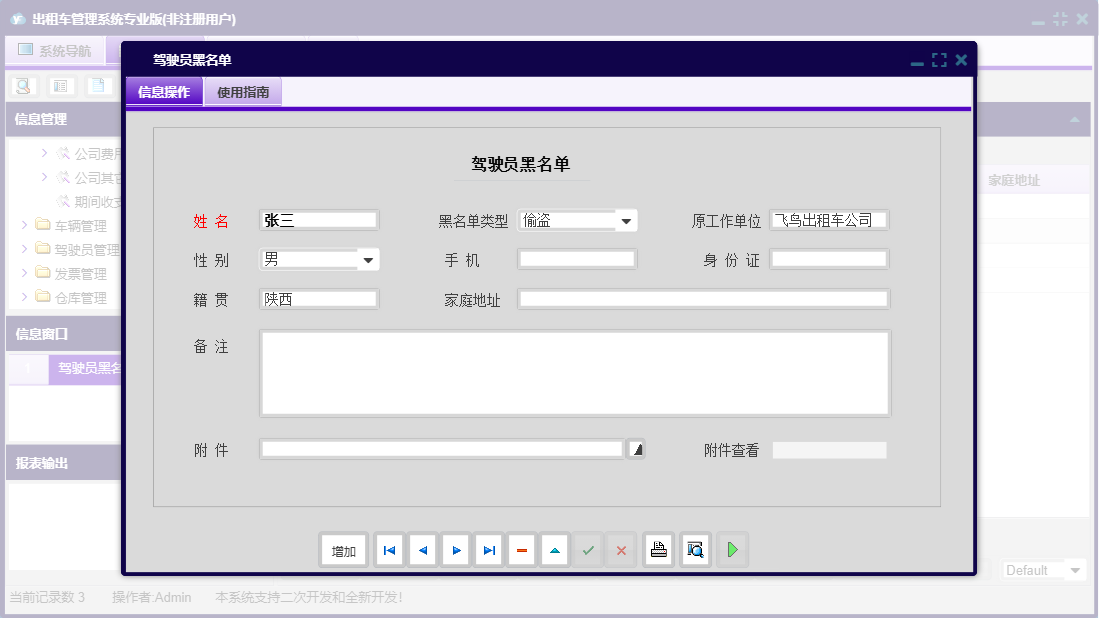Open print preview for the record

[x=695, y=549]
